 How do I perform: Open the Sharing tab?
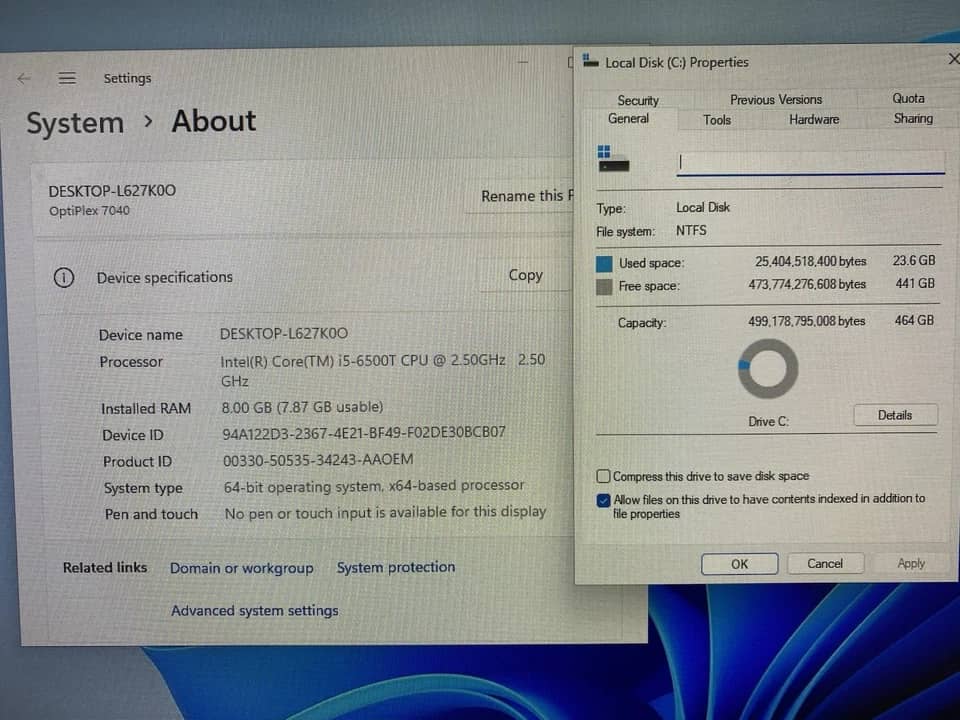point(913,118)
